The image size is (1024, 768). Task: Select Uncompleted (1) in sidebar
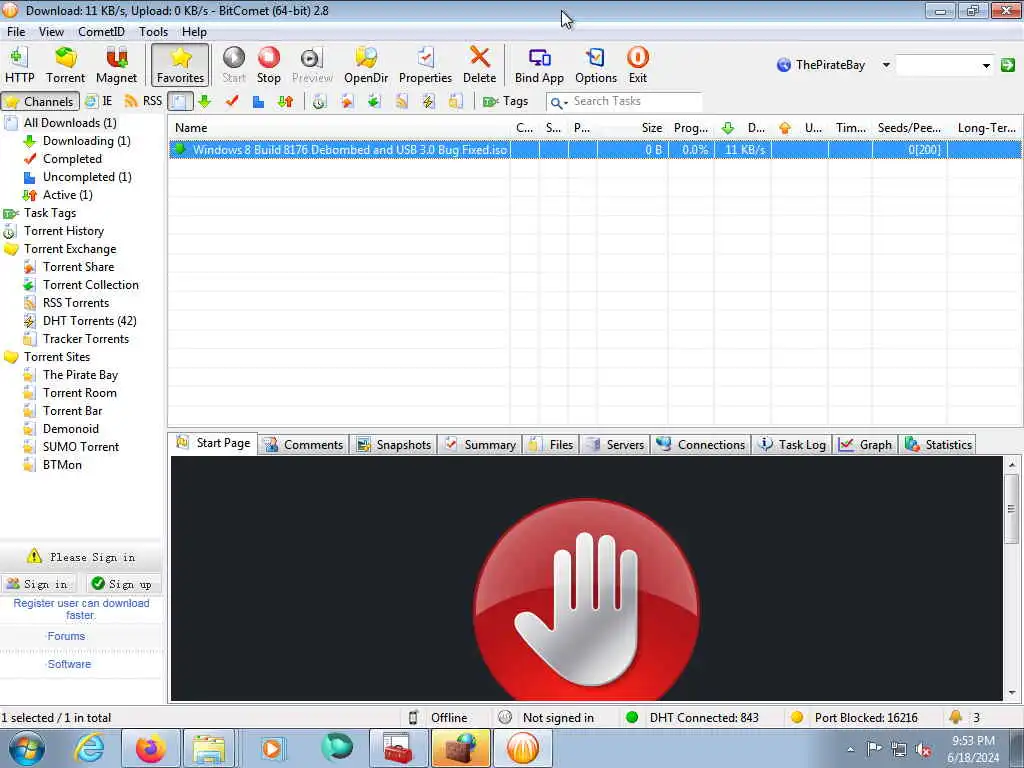point(87,177)
